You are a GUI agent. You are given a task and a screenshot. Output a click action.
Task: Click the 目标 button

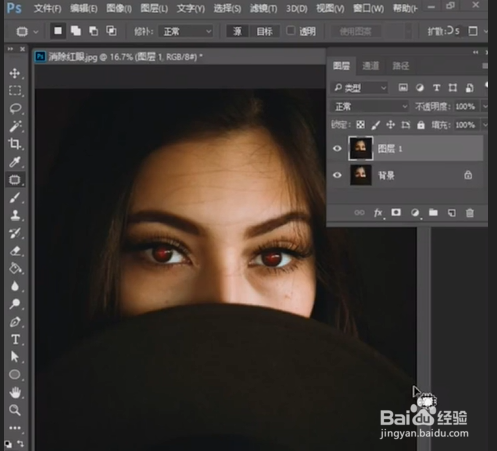[x=264, y=32]
